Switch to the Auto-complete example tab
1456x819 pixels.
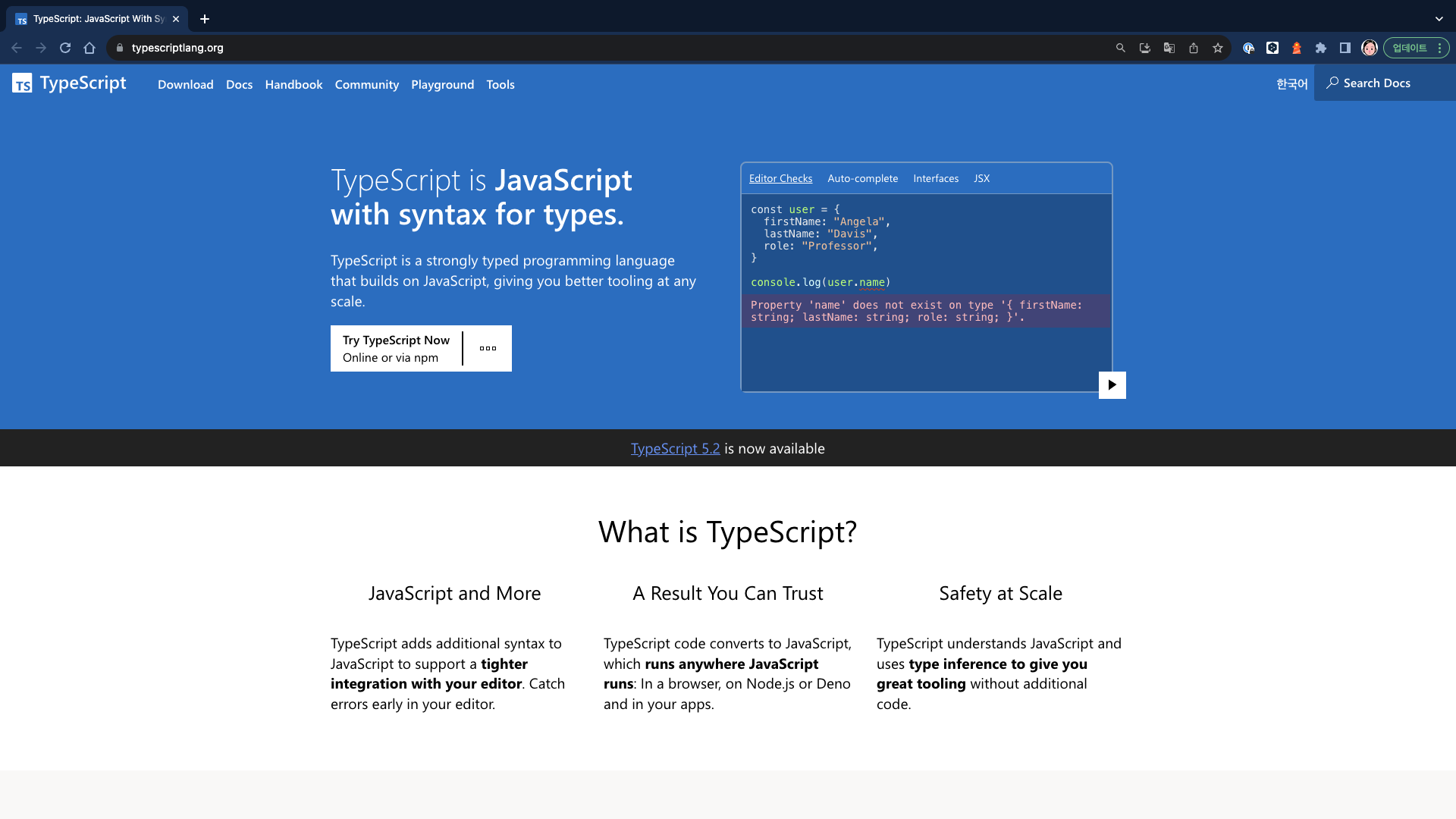click(862, 178)
